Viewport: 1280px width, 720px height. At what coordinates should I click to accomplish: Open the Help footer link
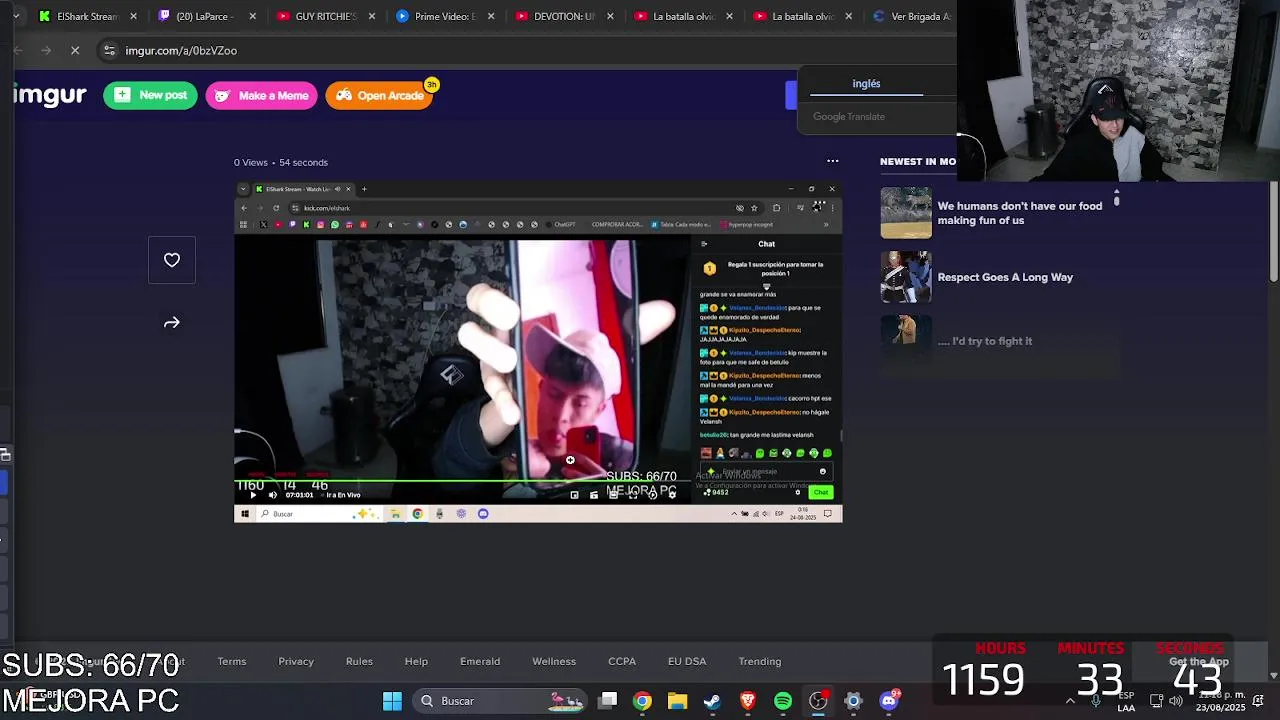pos(416,661)
